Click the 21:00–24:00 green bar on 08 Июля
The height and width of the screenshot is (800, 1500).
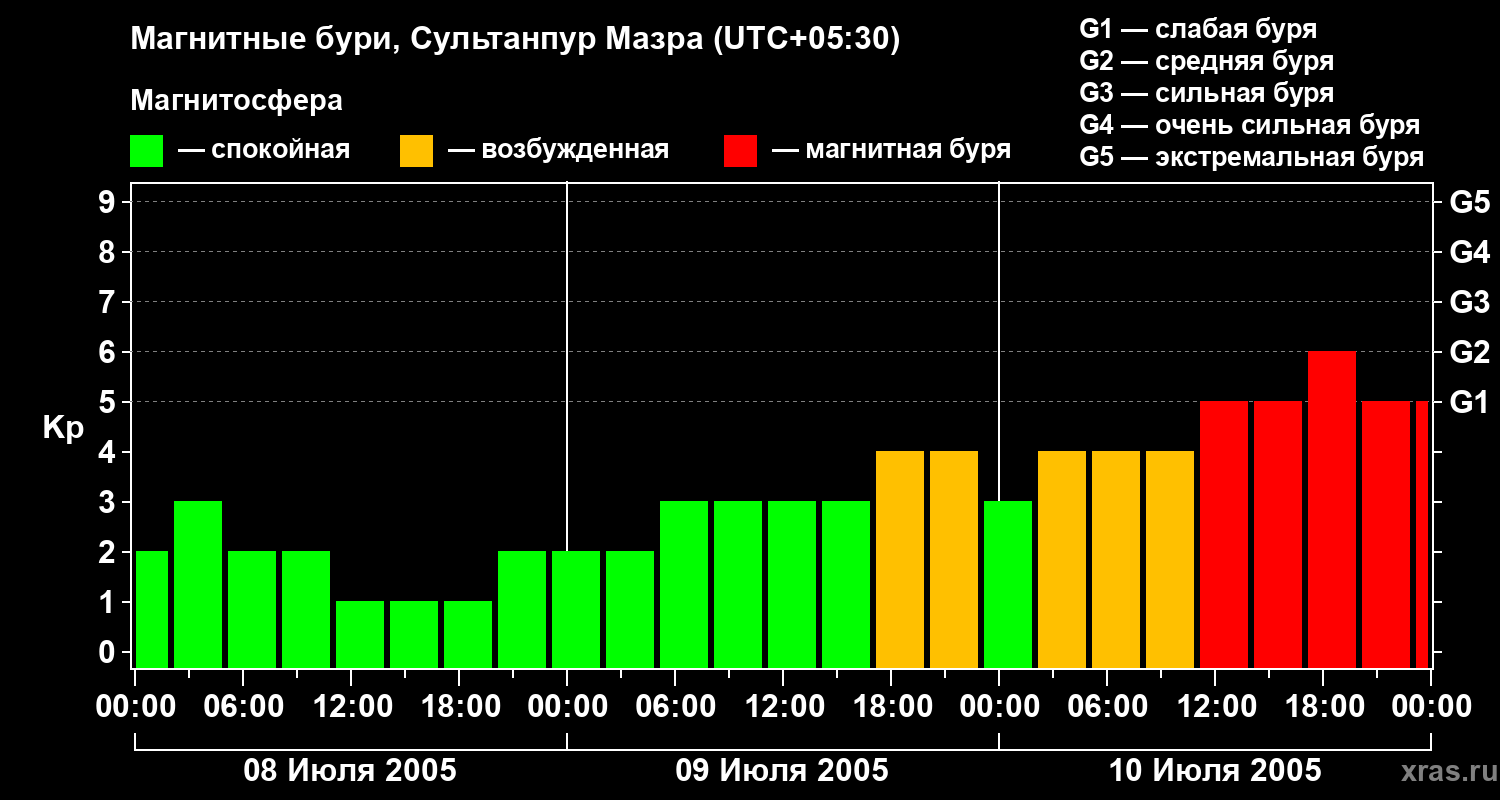[x=522, y=610]
